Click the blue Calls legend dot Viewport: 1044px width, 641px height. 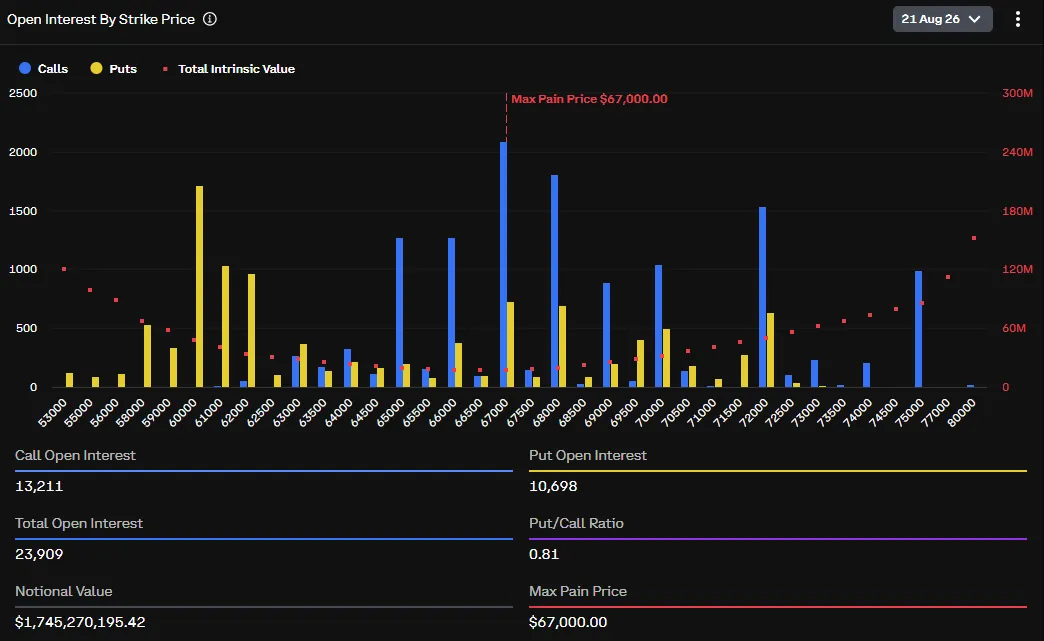(x=25, y=68)
